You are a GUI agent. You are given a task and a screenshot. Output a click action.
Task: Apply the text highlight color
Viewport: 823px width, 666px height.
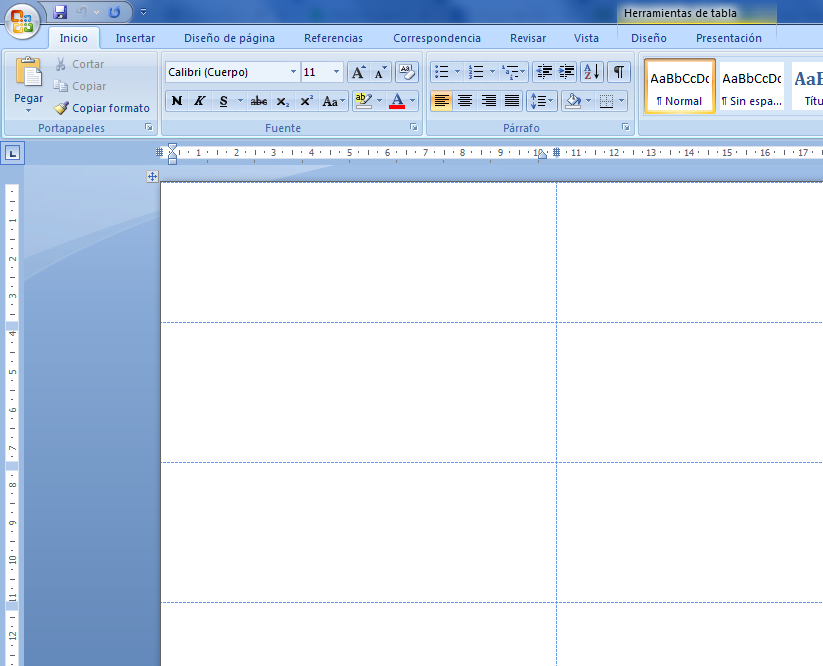coord(363,101)
